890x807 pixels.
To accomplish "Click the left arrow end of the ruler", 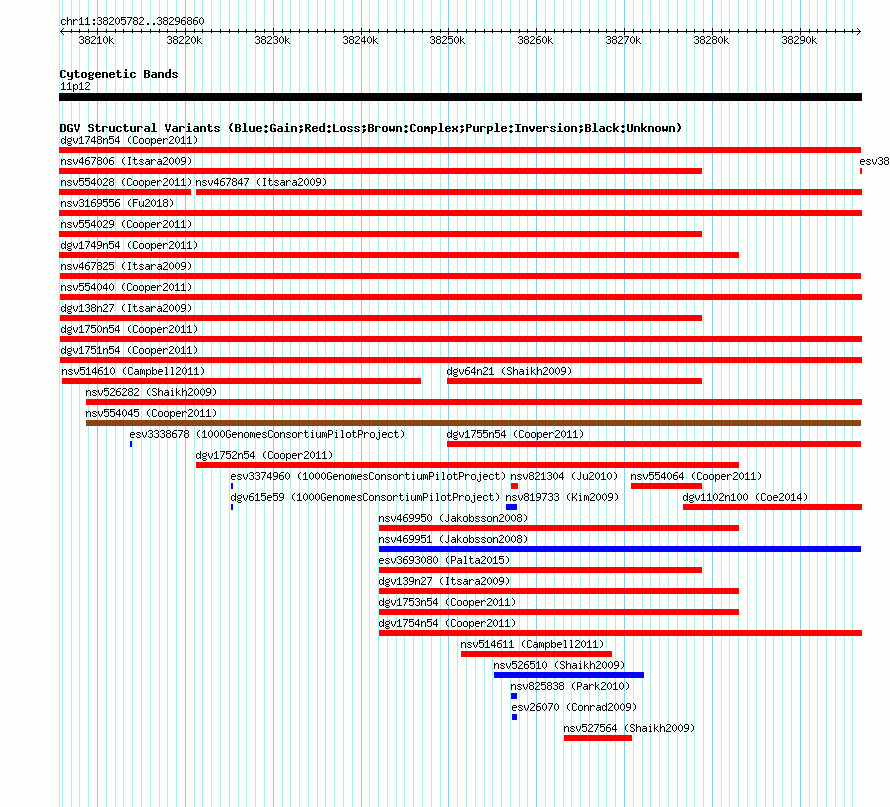I will [62, 31].
